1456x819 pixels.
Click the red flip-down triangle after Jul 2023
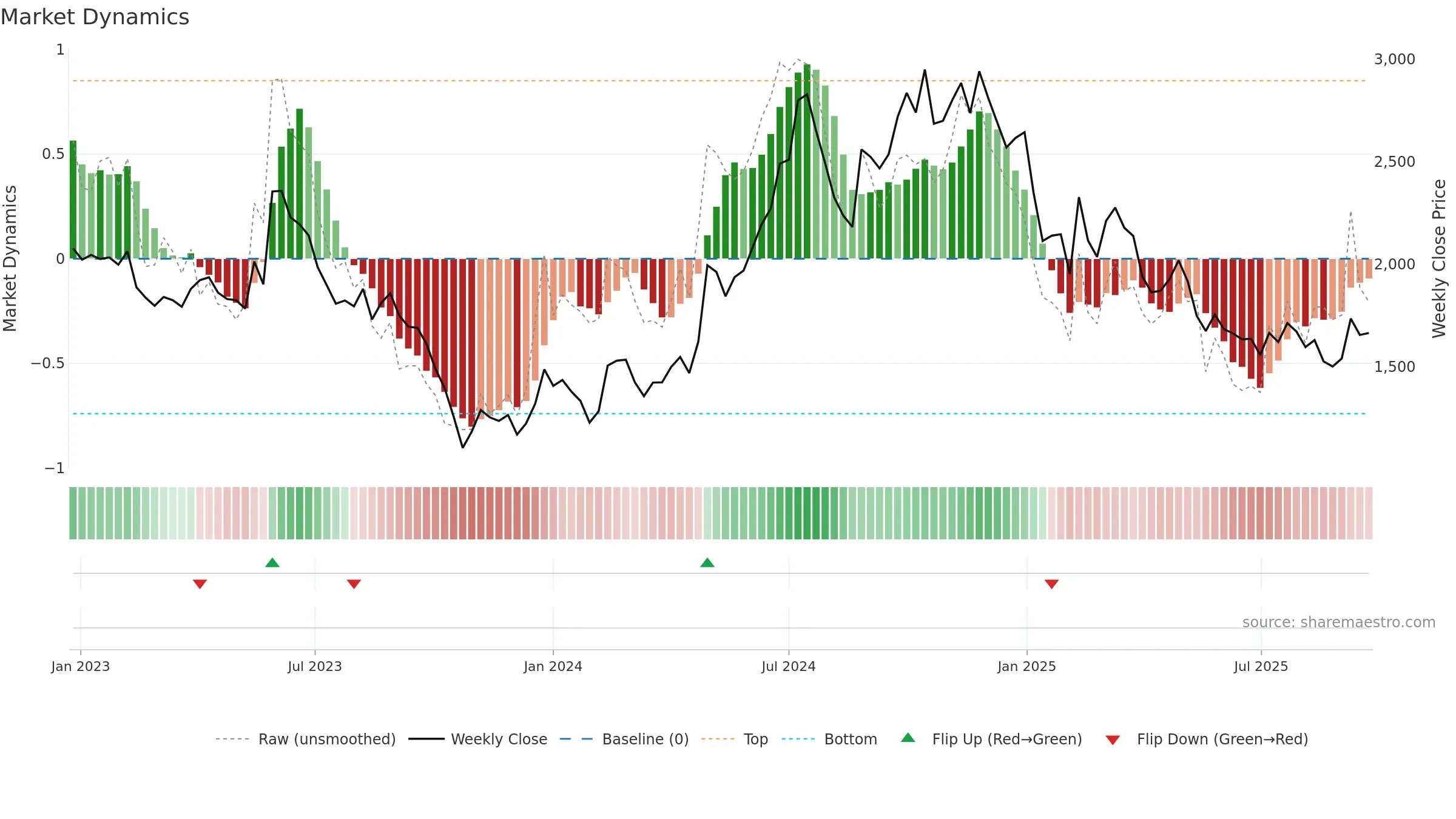click(354, 584)
